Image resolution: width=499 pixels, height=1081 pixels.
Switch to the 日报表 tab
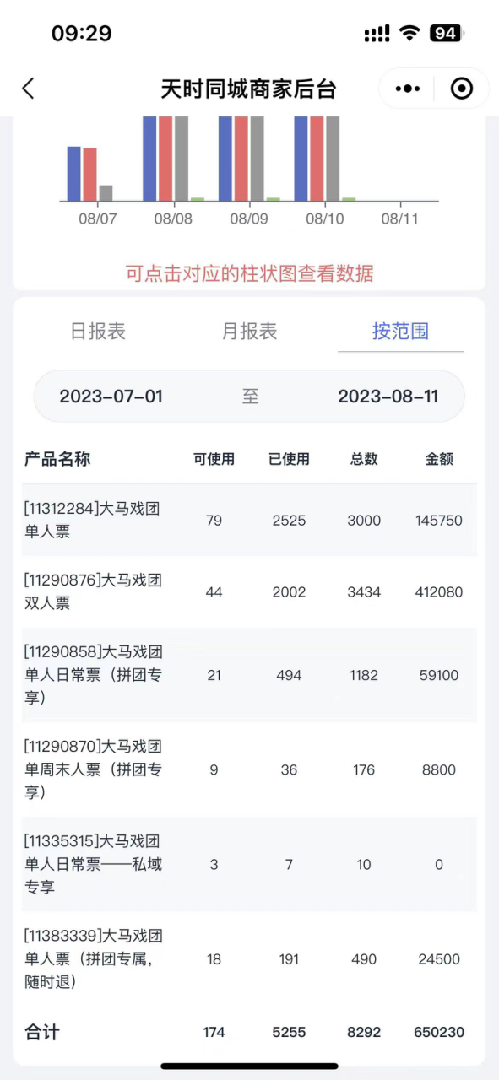[99, 331]
